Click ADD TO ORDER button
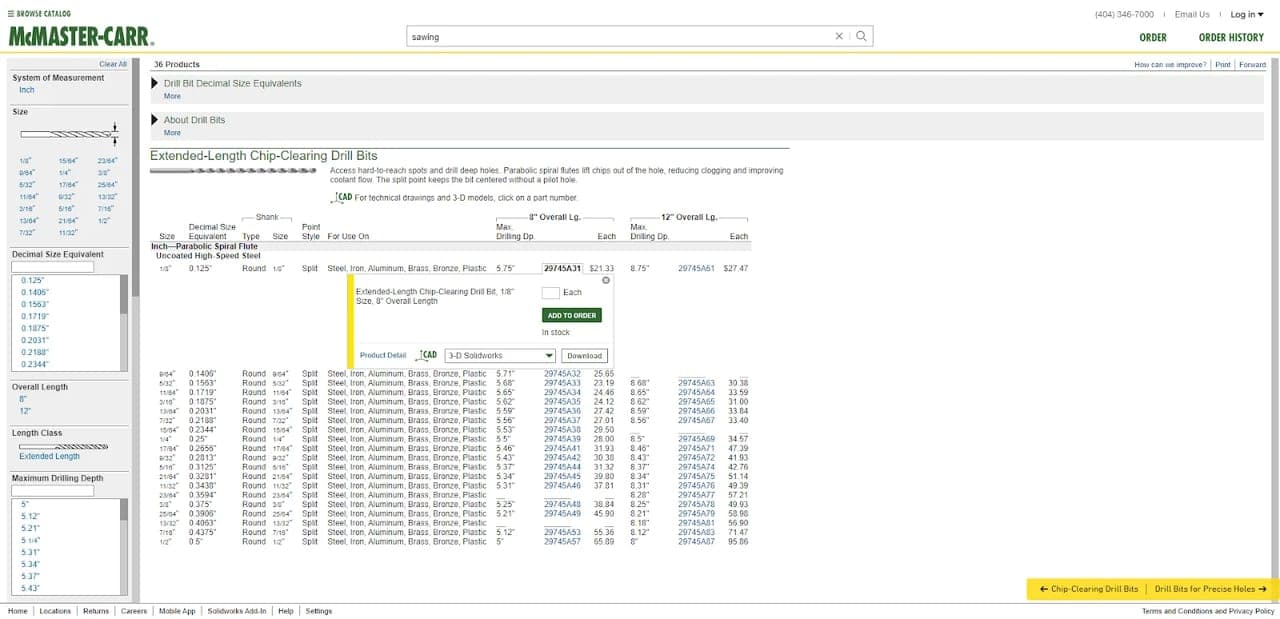Image resolution: width=1280 pixels, height=619 pixels. click(572, 315)
